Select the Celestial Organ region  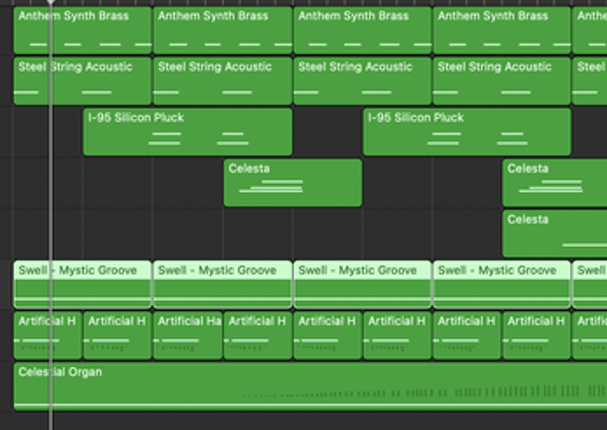pyautogui.click(x=300, y=387)
